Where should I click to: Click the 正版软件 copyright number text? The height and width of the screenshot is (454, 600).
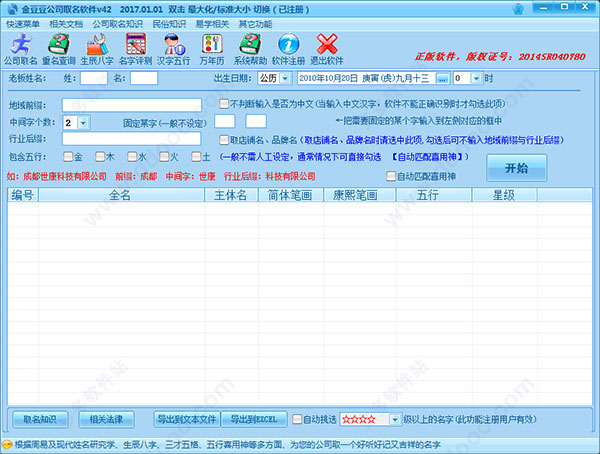point(500,57)
